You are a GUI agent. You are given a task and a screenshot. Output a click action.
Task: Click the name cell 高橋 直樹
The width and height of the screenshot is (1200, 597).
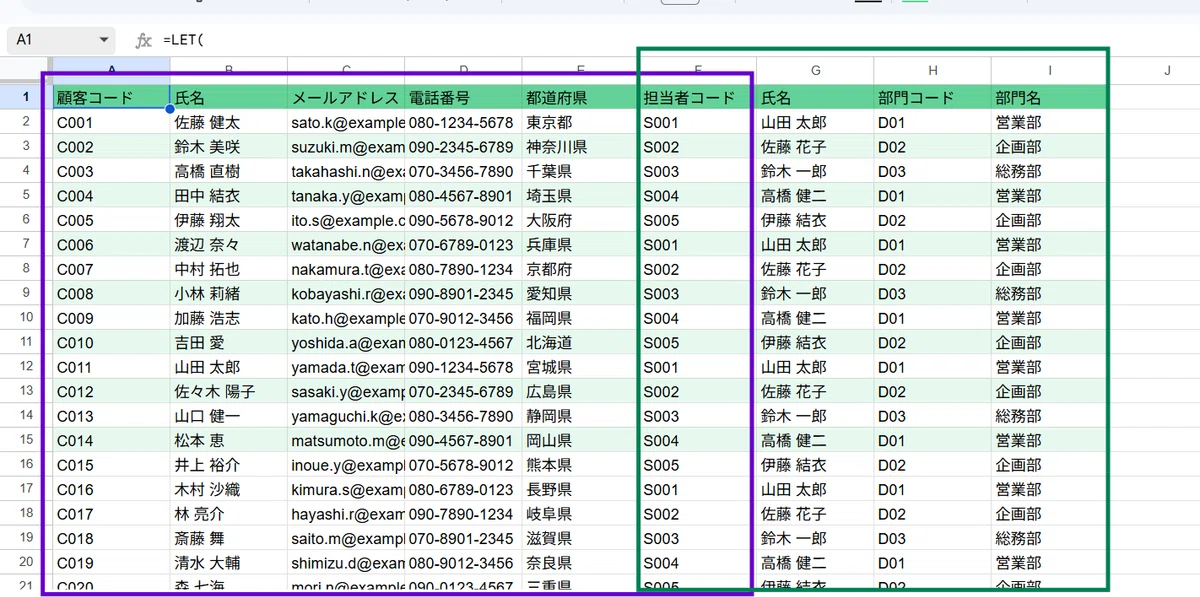coord(229,171)
